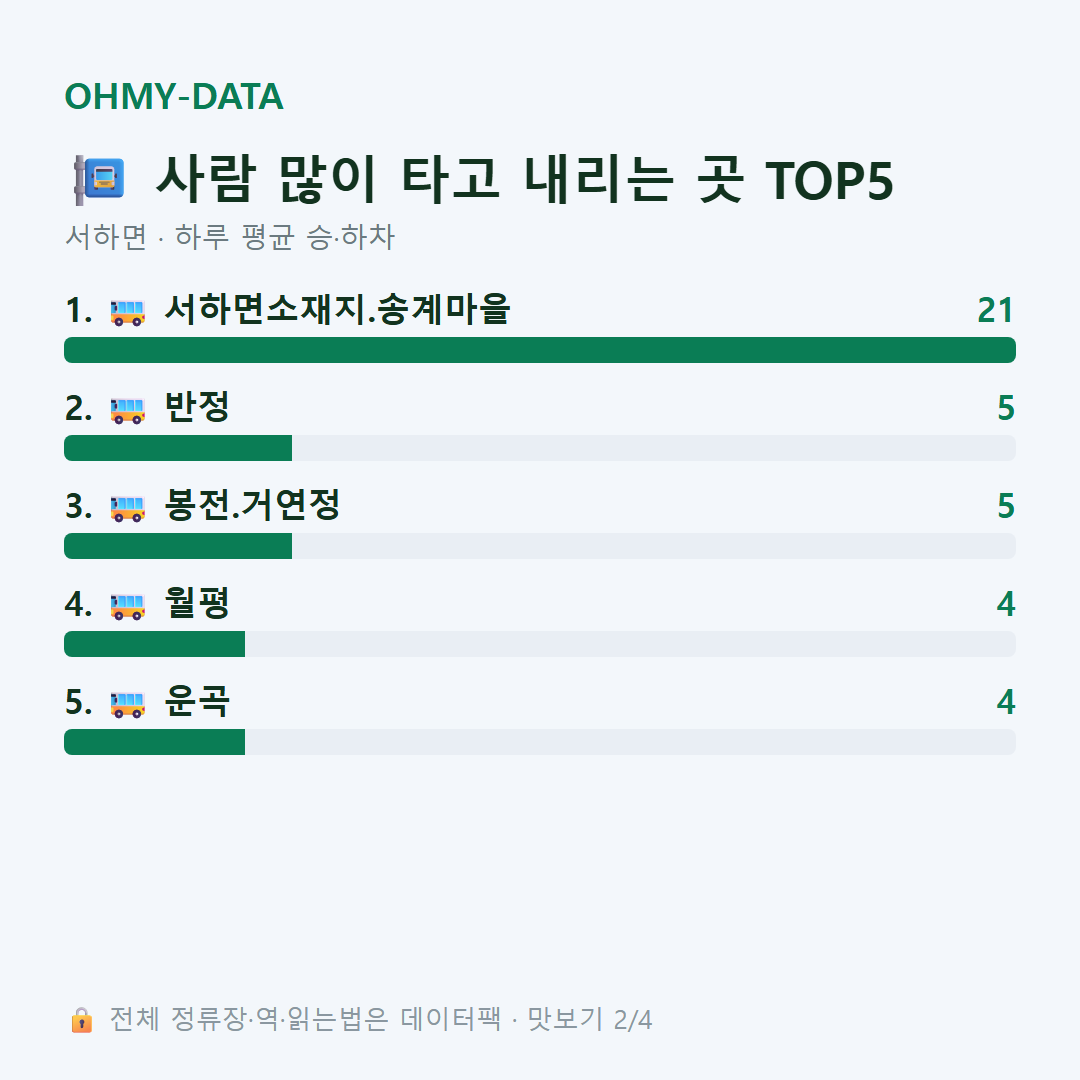Viewport: 1080px width, 1080px height.
Task: Click the 반정 progress bar
Action: (540, 448)
